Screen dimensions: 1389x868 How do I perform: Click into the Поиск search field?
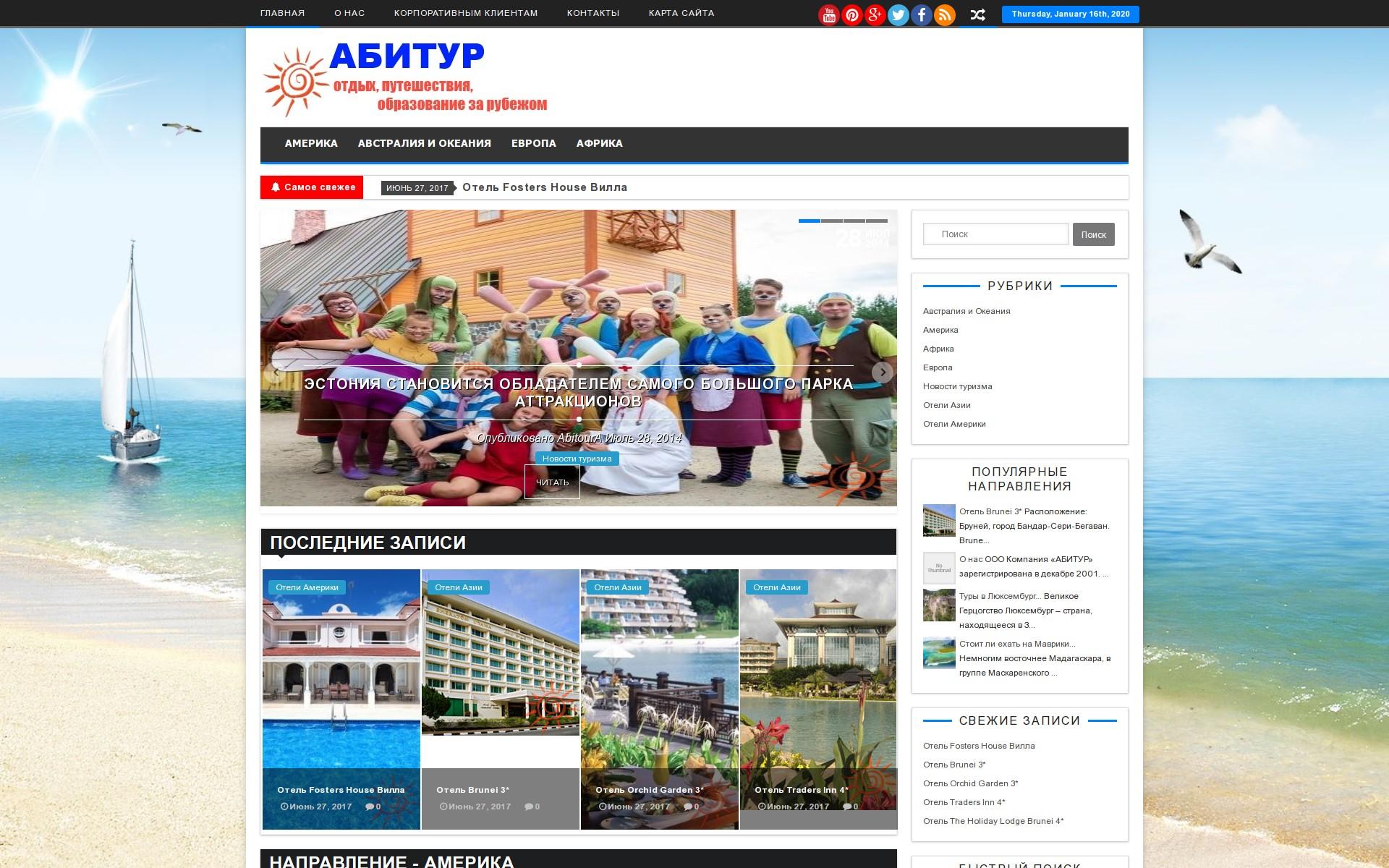(x=995, y=234)
